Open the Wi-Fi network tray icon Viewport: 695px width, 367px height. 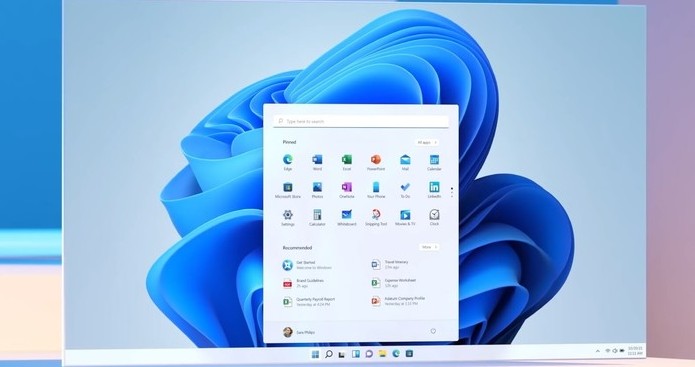pos(608,351)
